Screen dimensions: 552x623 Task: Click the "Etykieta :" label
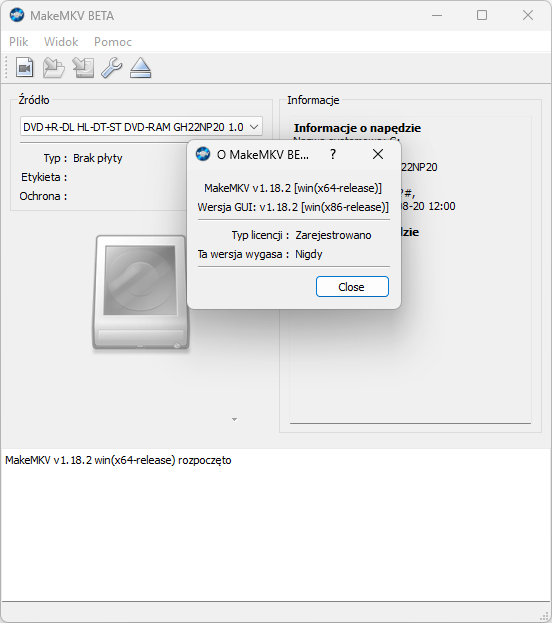pyautogui.click(x=44, y=177)
